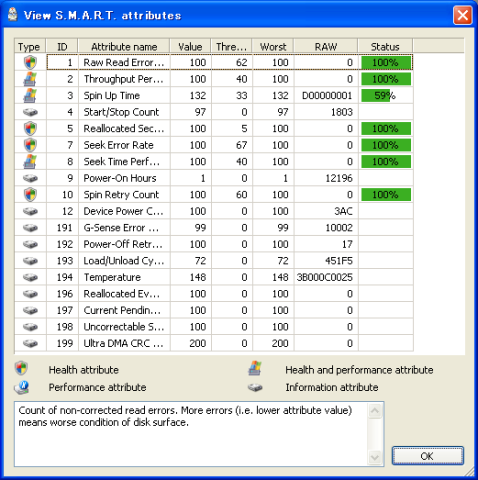The width and height of the screenshot is (478, 480).
Task: Click the description text about non-corrected read errors
Action: click(185, 416)
